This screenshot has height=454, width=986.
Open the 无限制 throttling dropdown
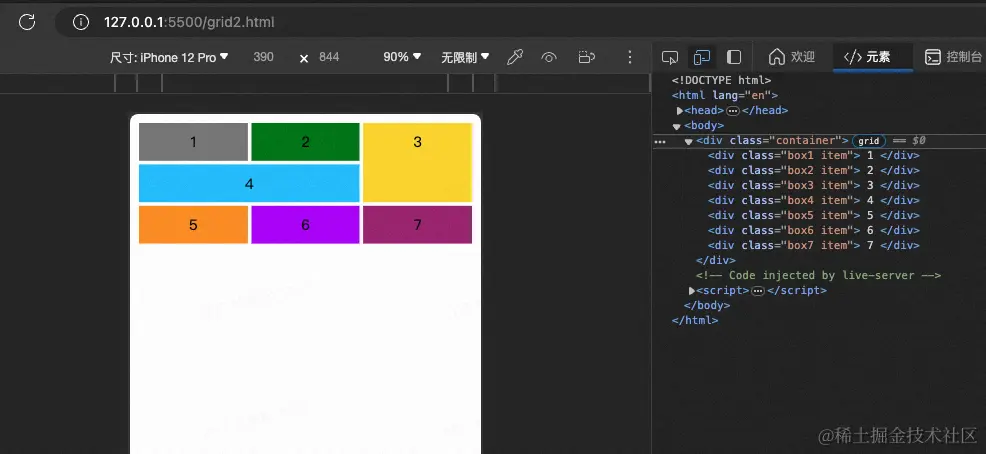(465, 57)
